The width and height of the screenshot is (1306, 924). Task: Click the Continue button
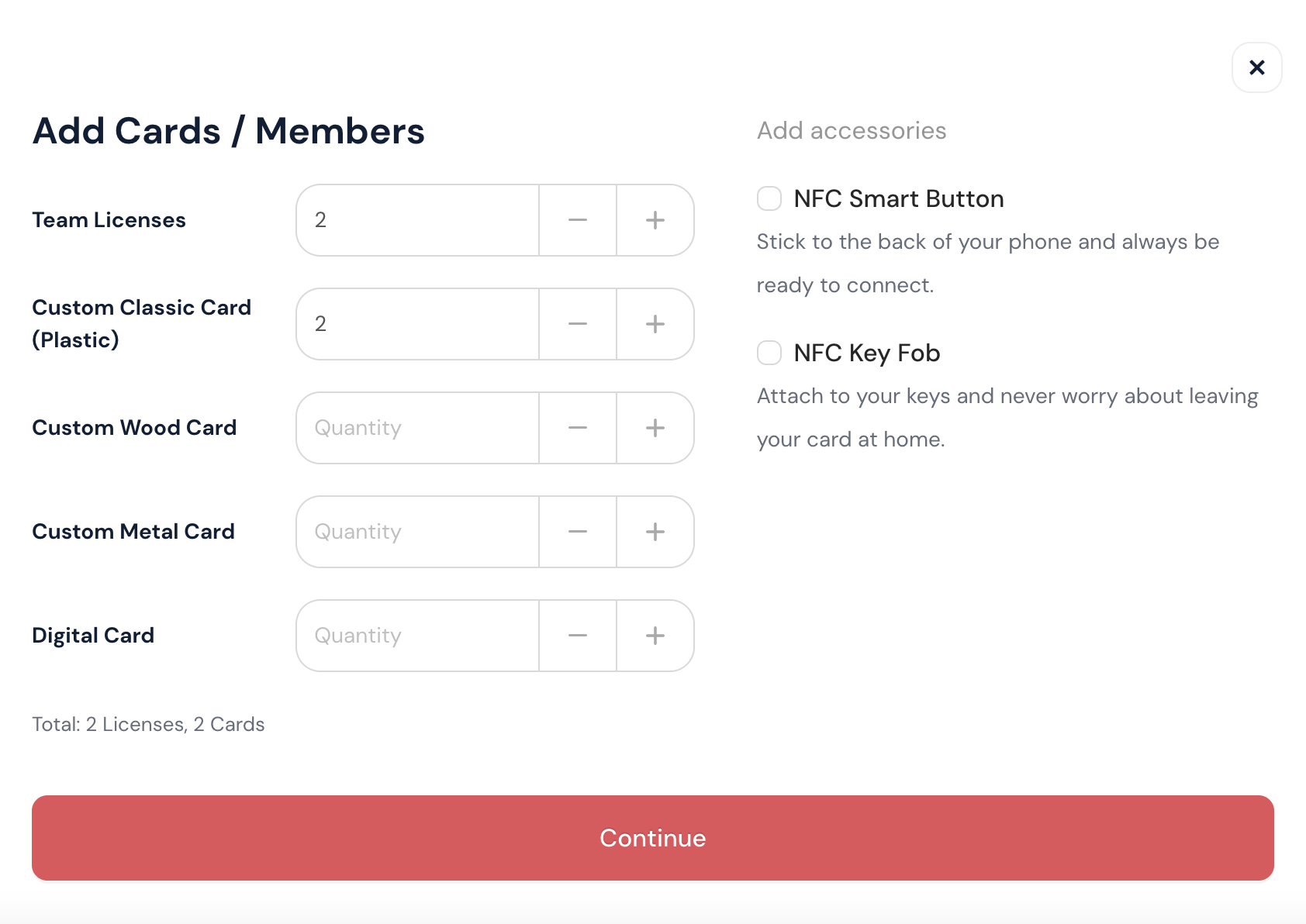pyautogui.click(x=652, y=838)
